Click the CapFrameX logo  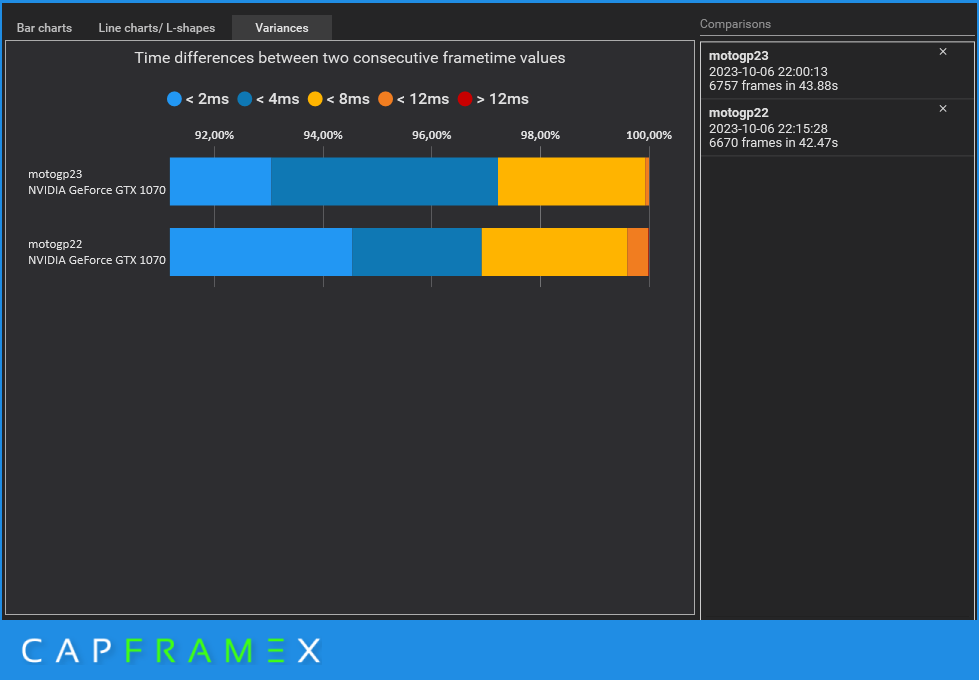(x=171, y=651)
